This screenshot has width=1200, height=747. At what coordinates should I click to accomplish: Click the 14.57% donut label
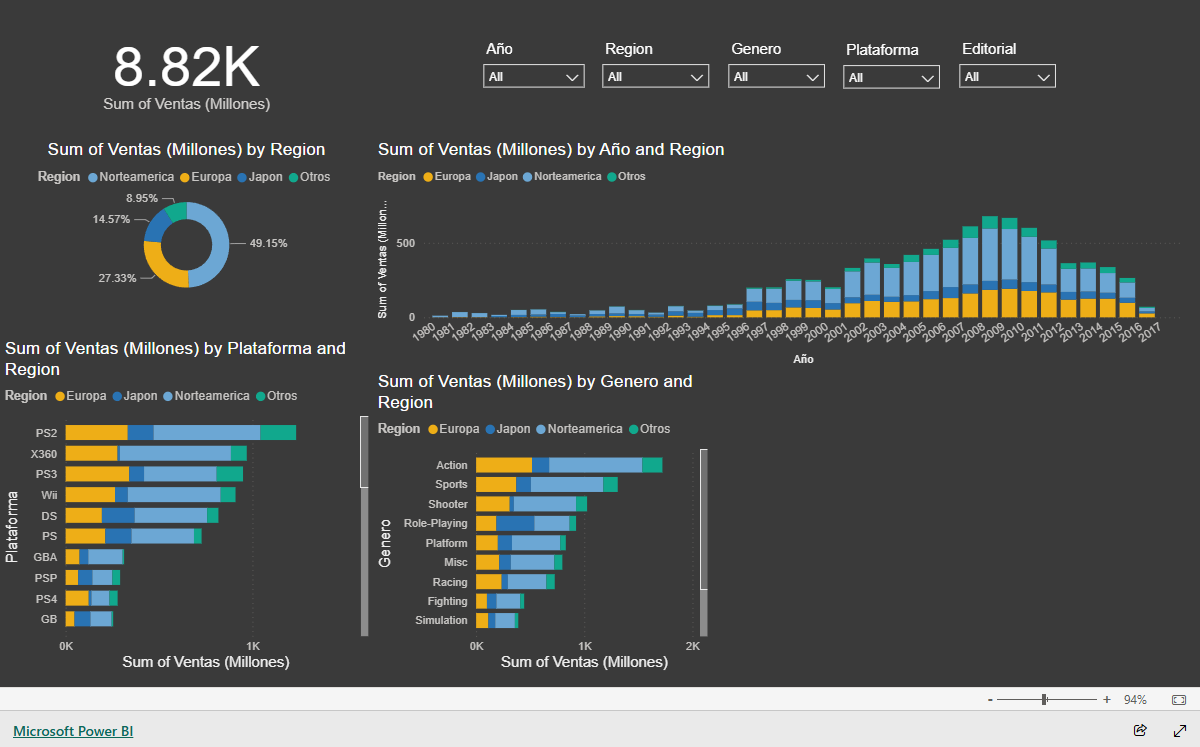(112, 219)
